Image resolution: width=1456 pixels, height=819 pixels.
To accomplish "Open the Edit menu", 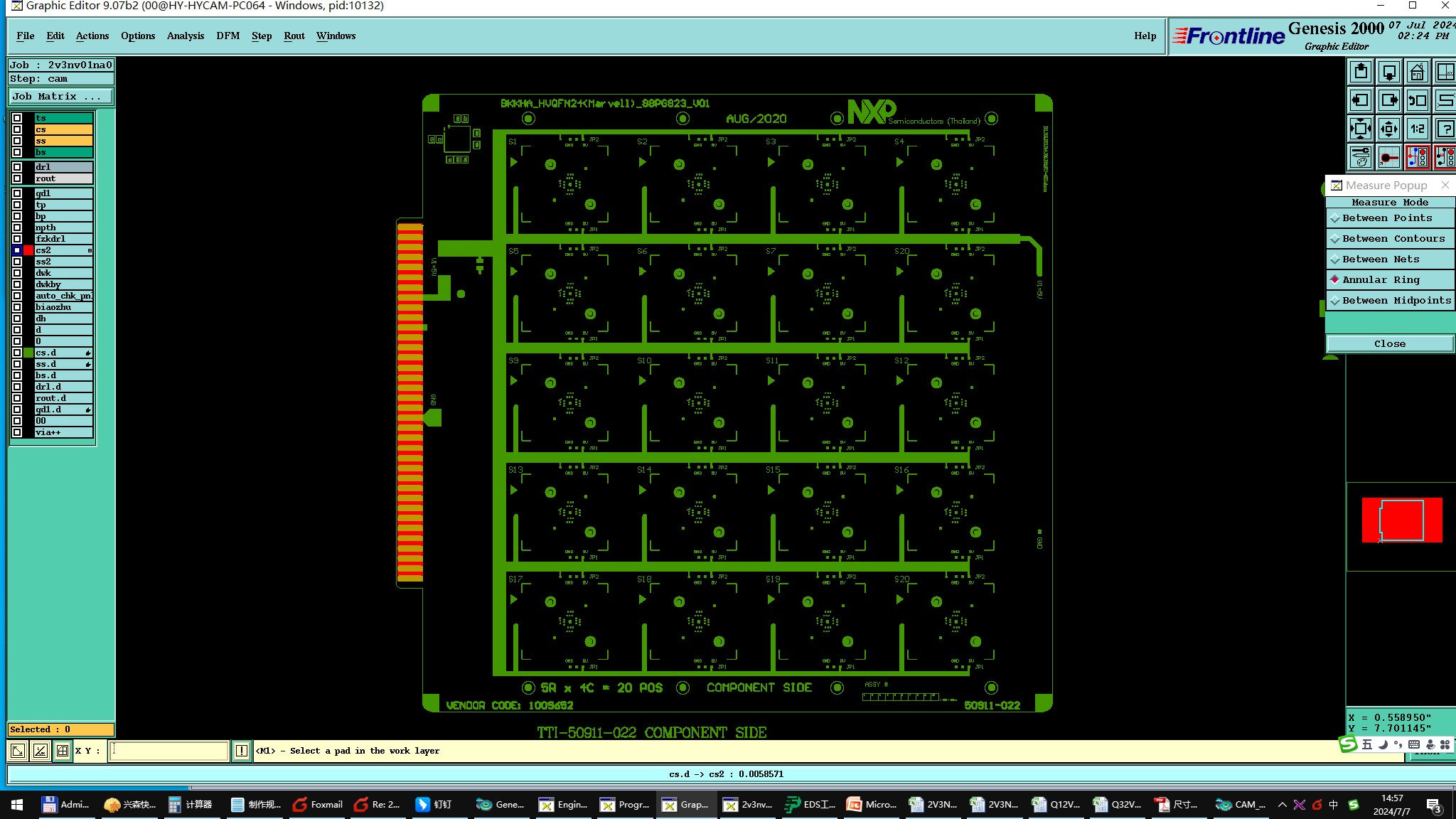I will coord(55,36).
